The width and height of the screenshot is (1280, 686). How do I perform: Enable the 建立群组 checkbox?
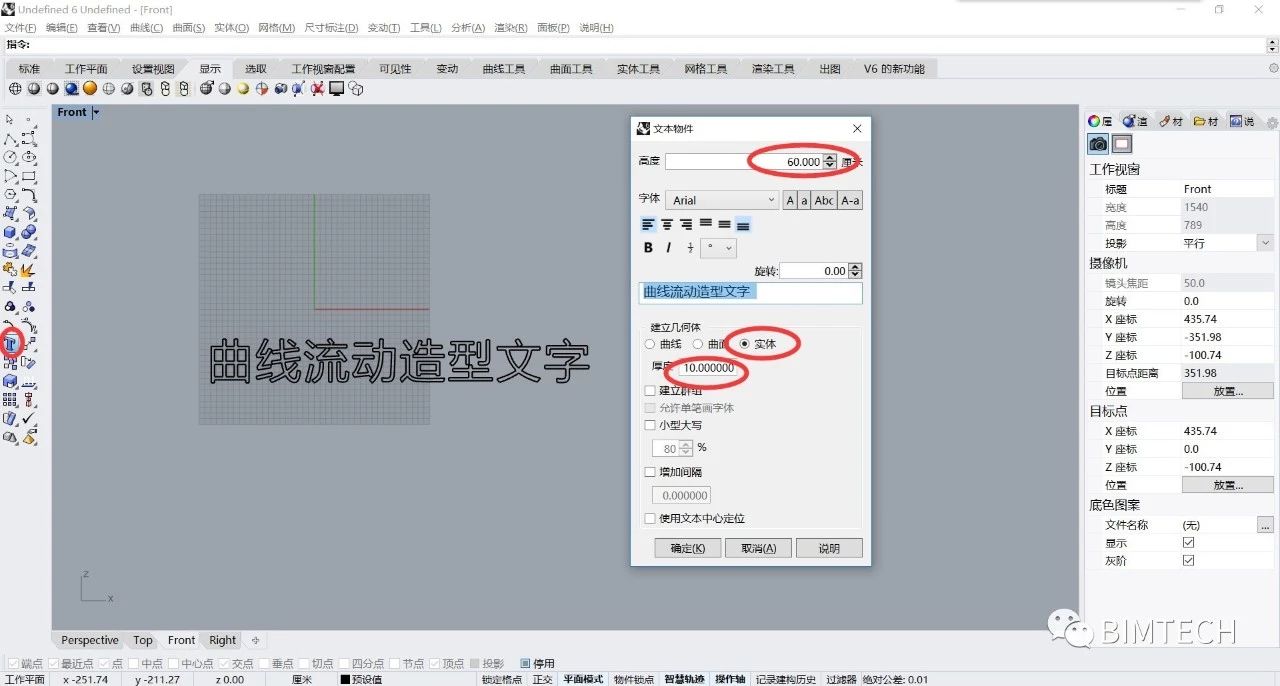click(651, 391)
